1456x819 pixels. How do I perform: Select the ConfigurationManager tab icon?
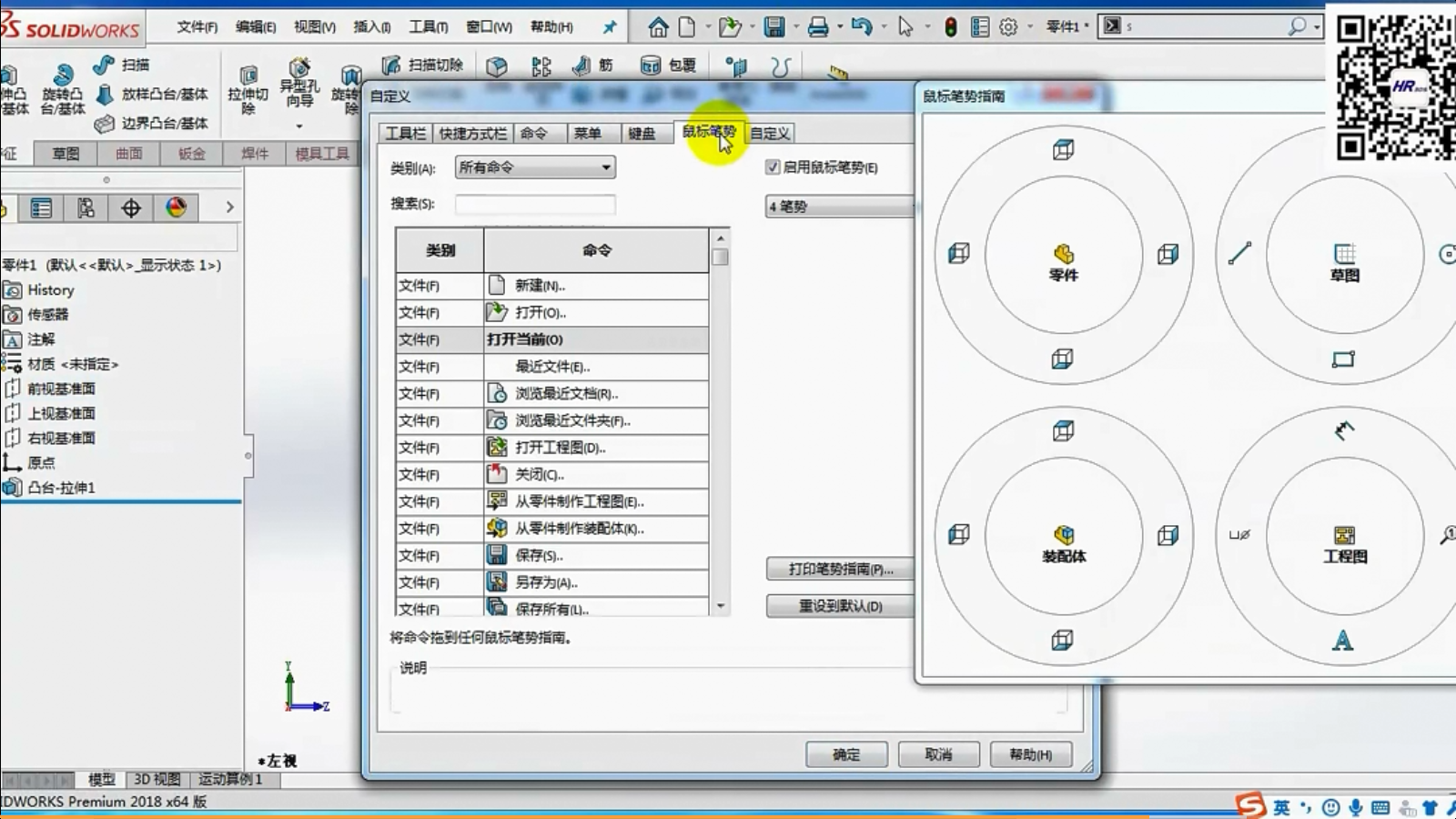[x=131, y=208]
